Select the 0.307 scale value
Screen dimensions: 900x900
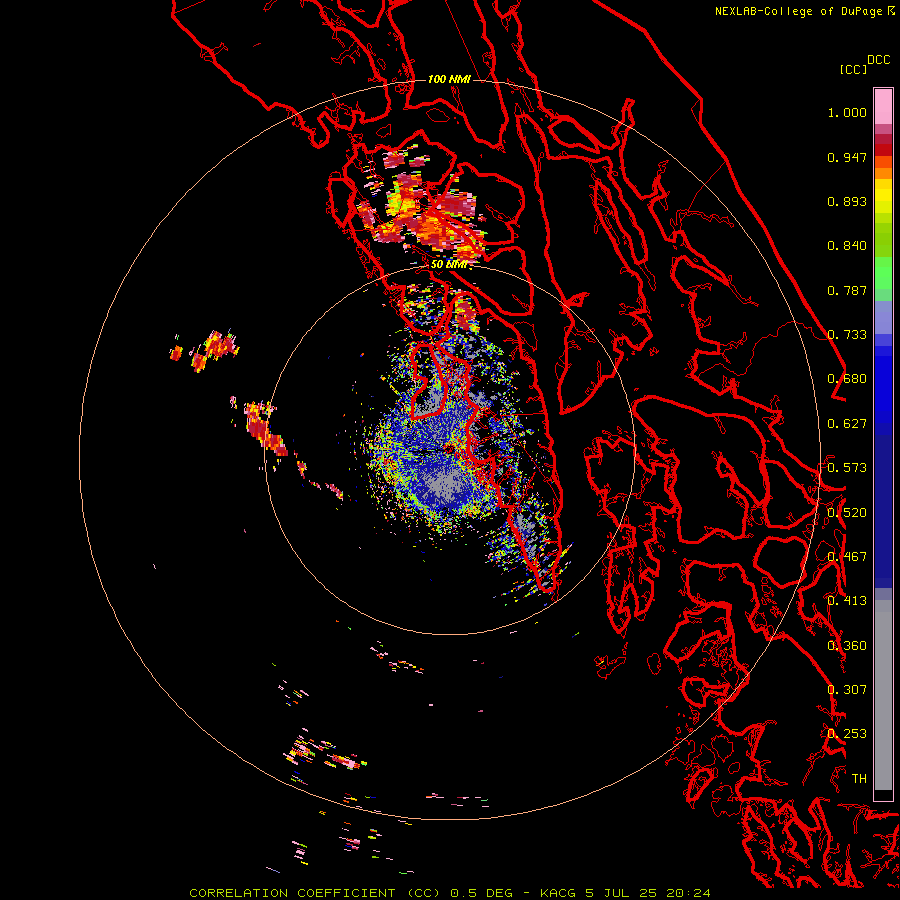click(847, 690)
